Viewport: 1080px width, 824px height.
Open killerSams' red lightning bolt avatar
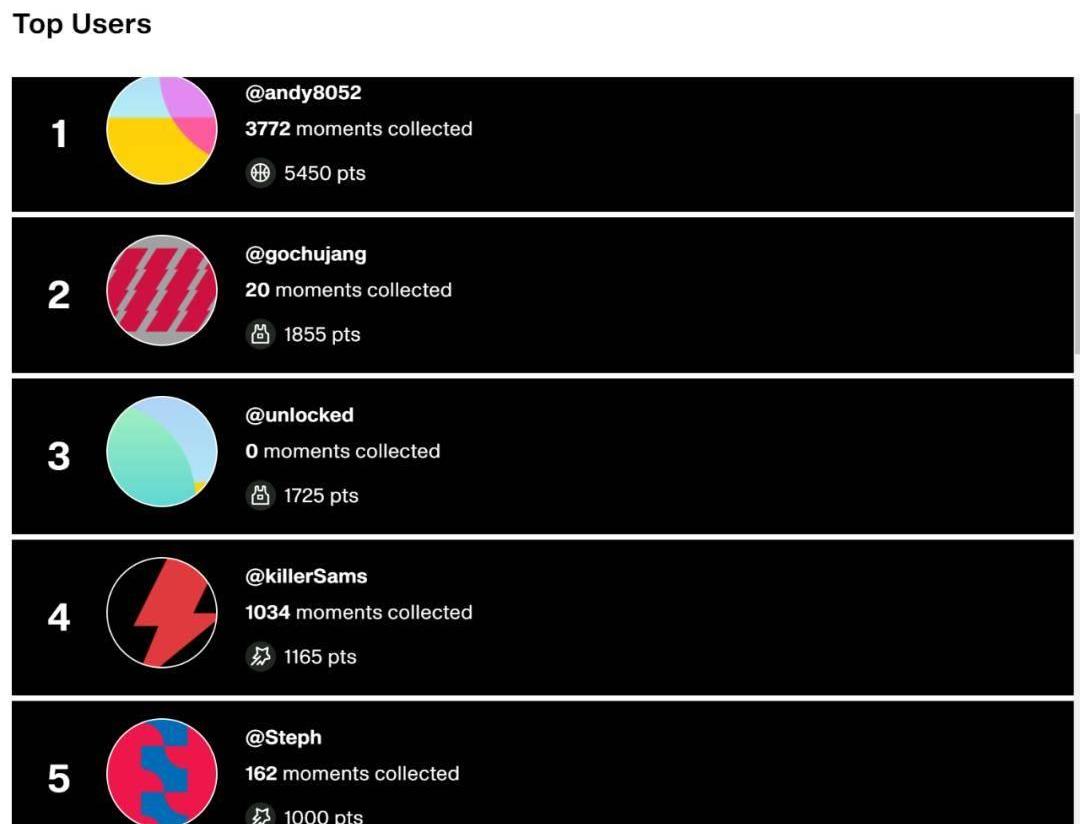[x=162, y=612]
